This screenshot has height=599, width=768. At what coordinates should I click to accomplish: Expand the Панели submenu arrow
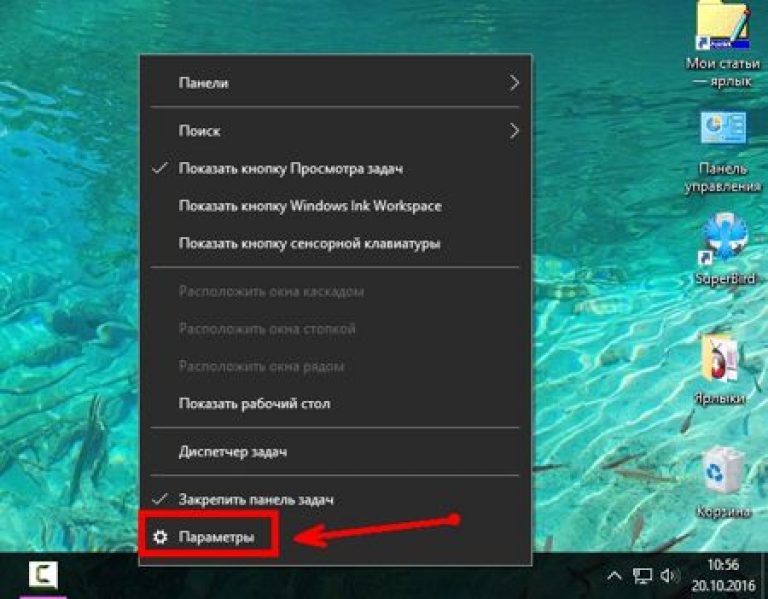coord(514,83)
